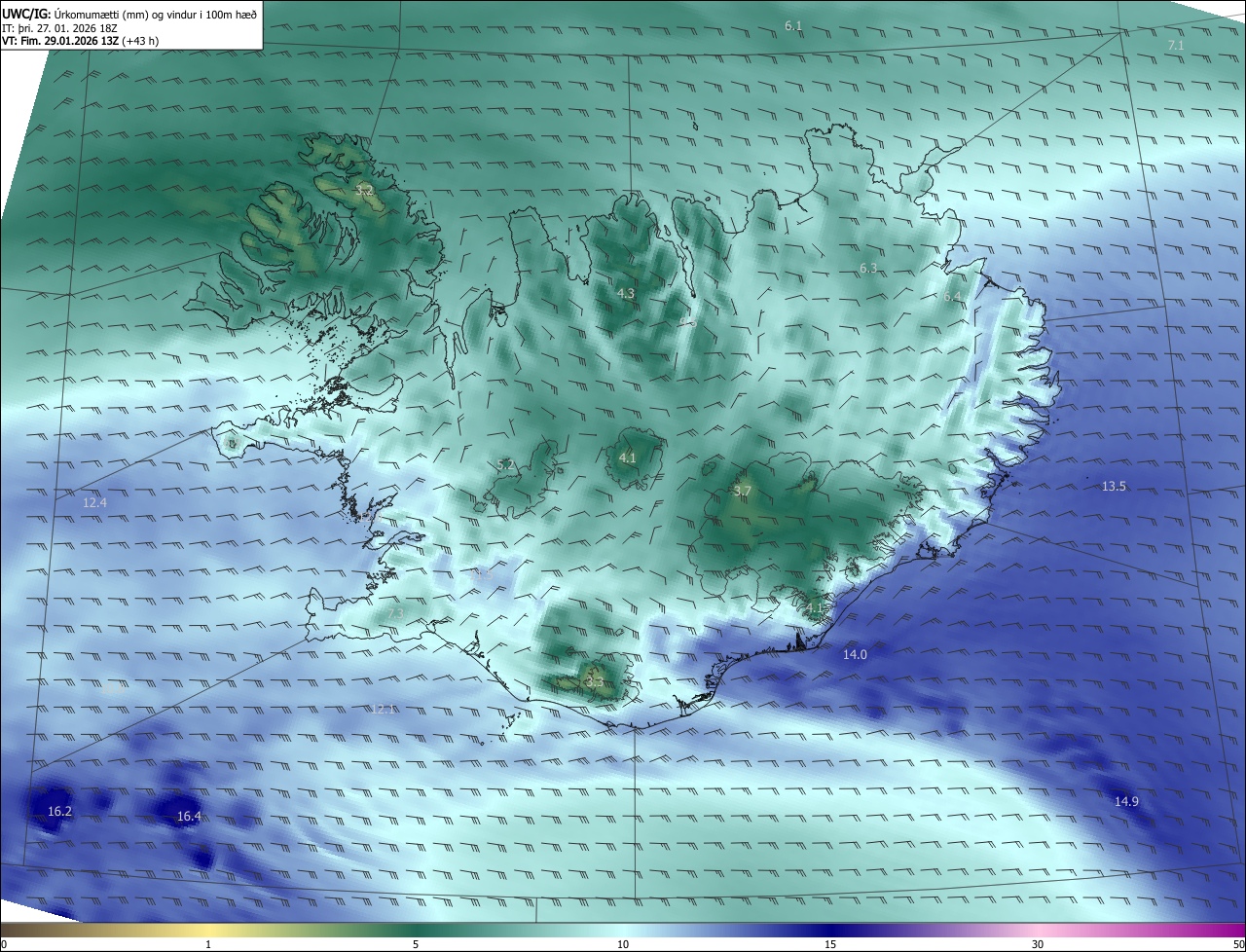Click the map value 6.4
This screenshot has height=952, width=1246.
coord(952,297)
